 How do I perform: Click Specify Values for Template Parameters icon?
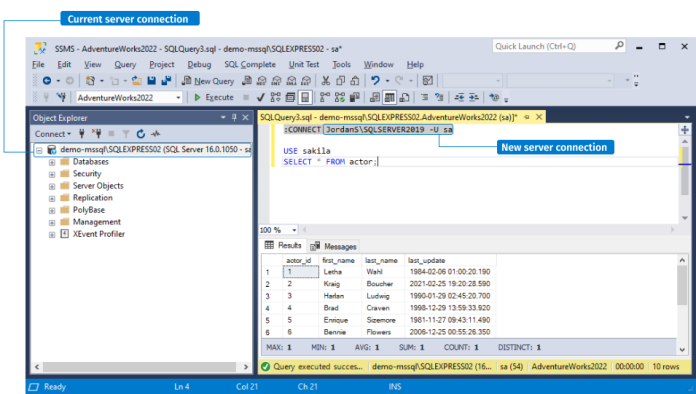tap(494, 97)
